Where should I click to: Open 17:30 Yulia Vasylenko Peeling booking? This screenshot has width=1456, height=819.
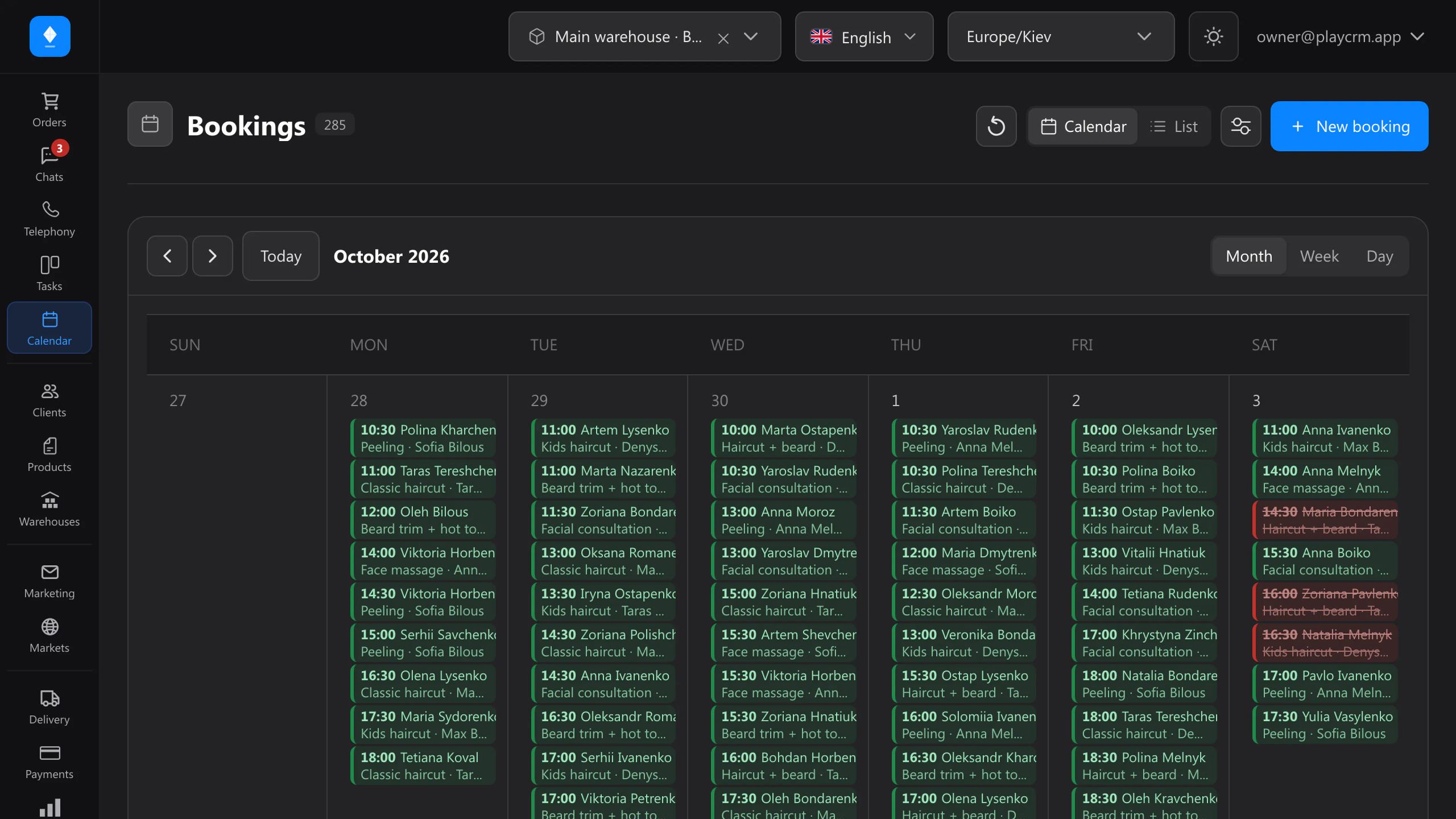(x=1325, y=725)
